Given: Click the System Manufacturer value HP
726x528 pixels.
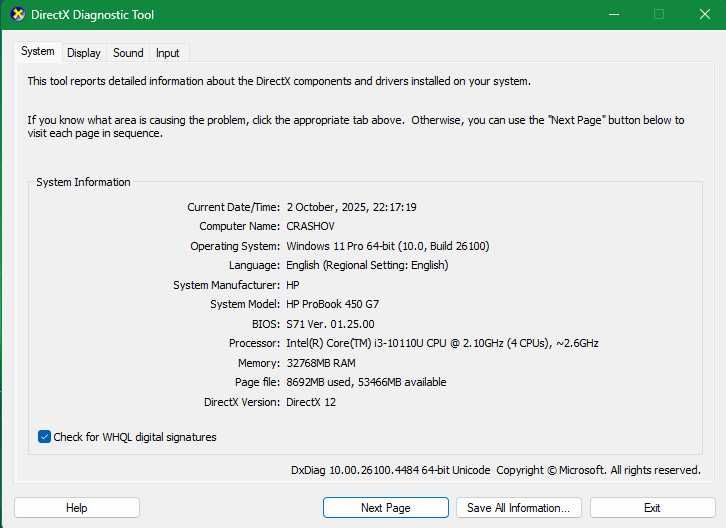Looking at the screenshot, I should [293, 285].
